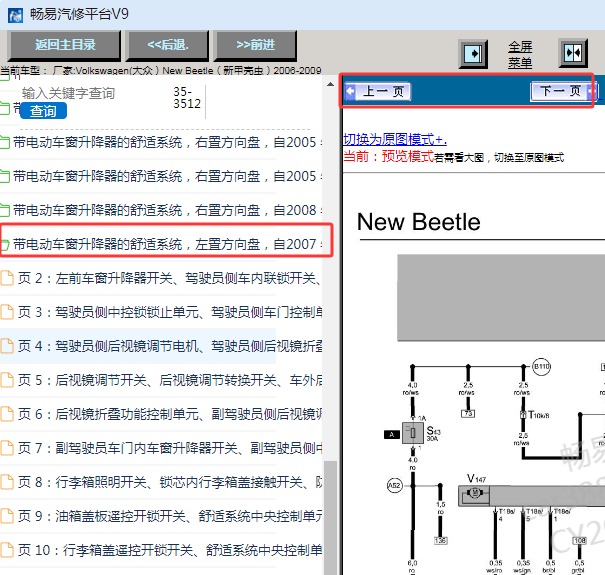Open 页 6 后视镜折叠功能控制单元 page
Screen dimensions: 605x575
(x=161, y=414)
